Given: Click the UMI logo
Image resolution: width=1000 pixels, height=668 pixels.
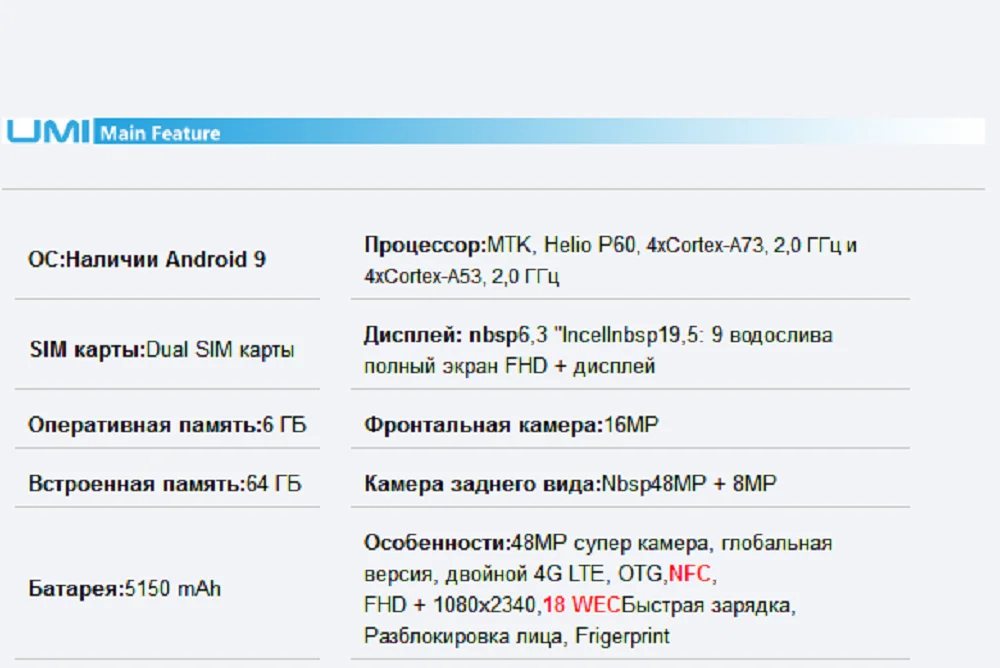Looking at the screenshot, I should [x=48, y=132].
